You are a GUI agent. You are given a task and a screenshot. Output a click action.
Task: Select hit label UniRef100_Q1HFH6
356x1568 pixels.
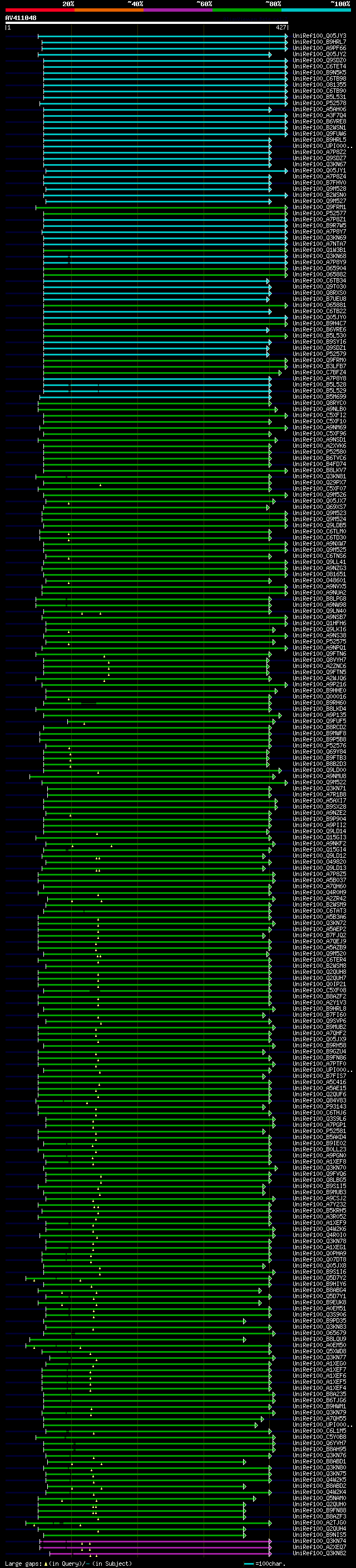[x=319, y=624]
